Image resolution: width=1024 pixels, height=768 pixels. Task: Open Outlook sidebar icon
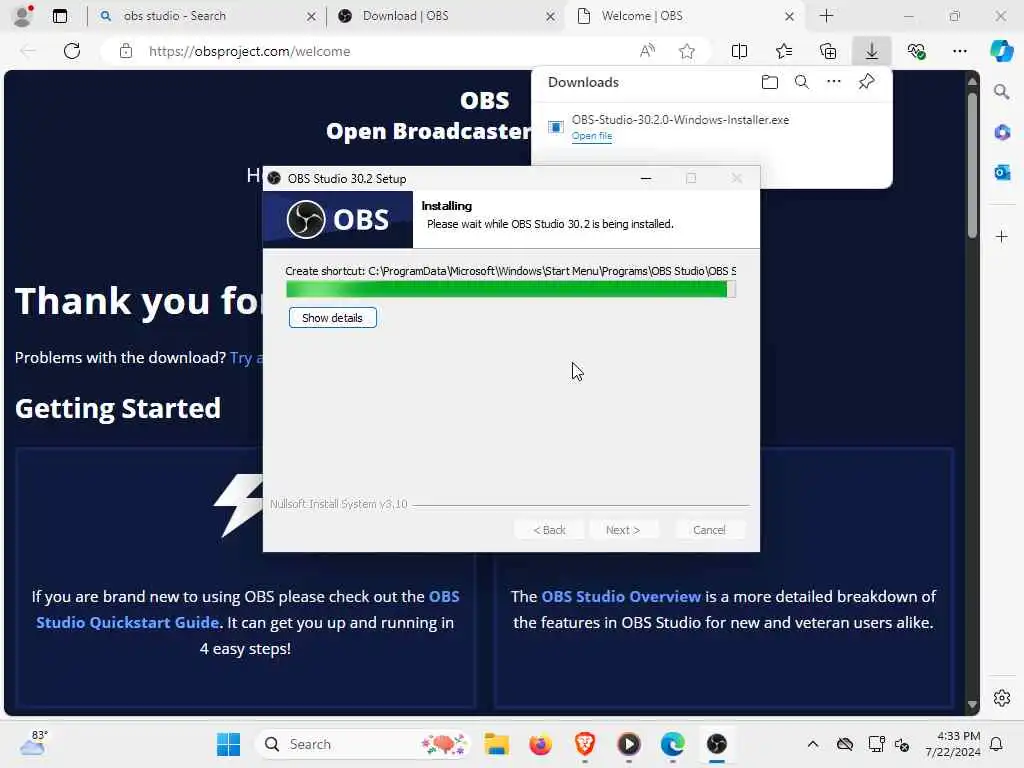click(x=1002, y=172)
